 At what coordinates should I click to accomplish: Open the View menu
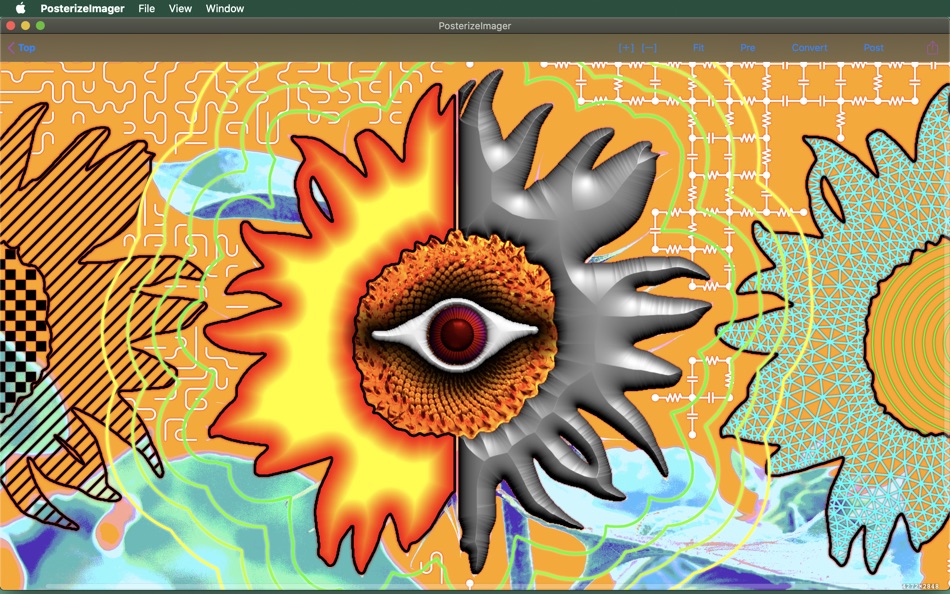click(x=180, y=8)
